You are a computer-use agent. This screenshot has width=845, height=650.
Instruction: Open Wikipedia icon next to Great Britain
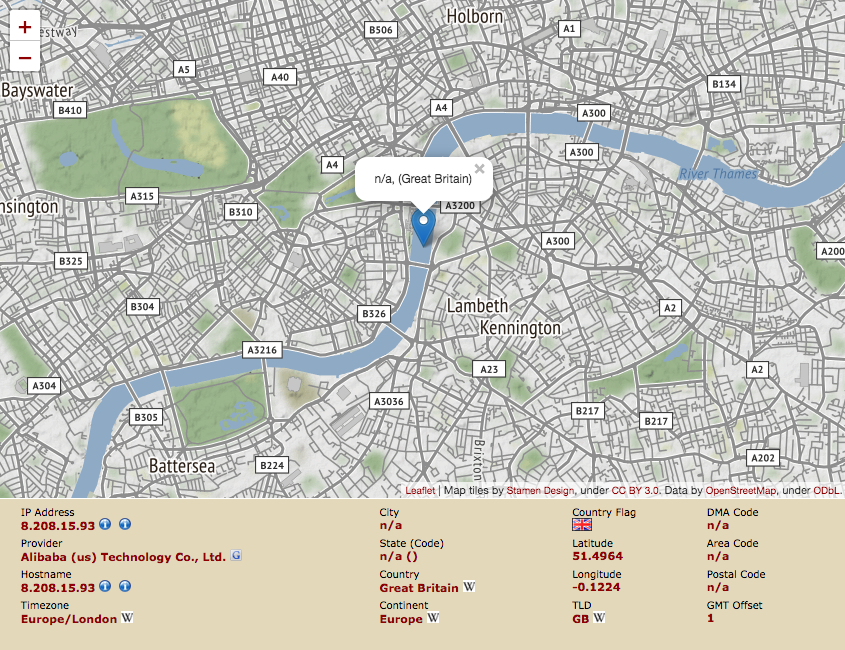(469, 586)
